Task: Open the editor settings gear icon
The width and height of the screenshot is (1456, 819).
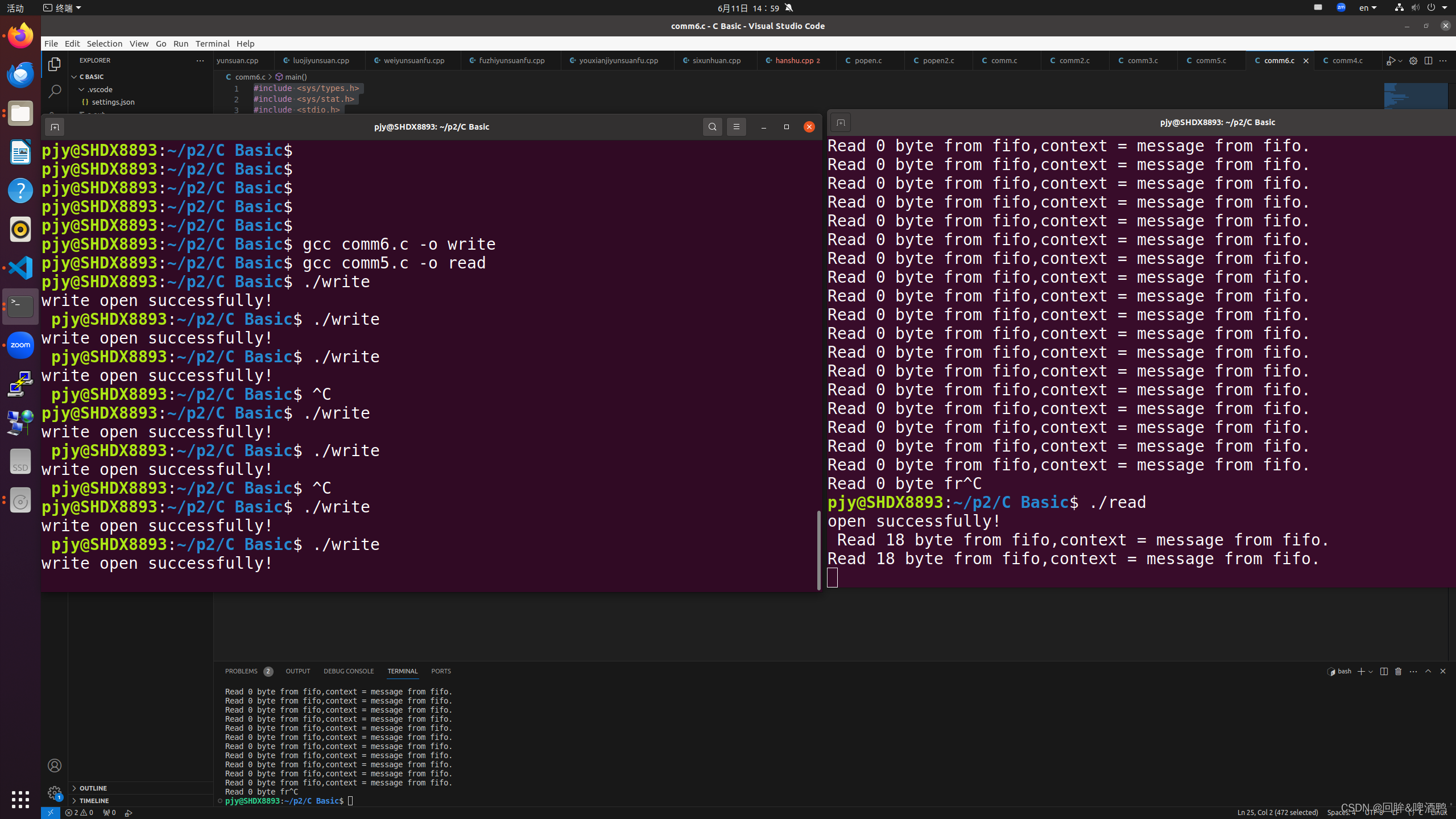Action: (1413, 61)
